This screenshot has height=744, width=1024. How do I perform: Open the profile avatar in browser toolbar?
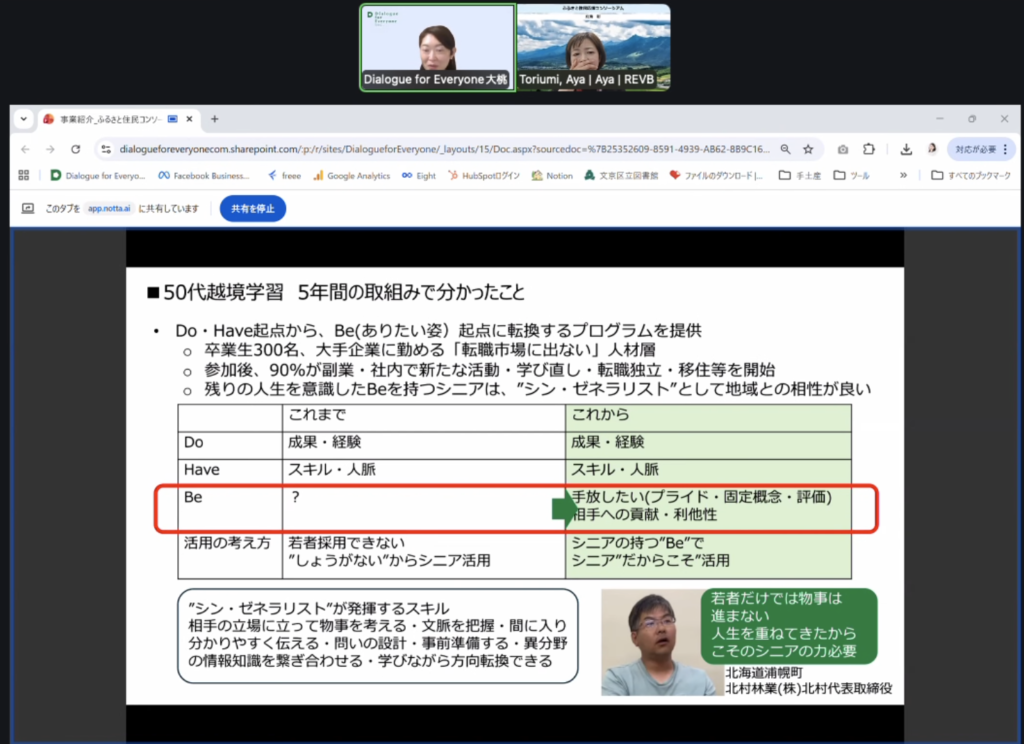point(932,149)
